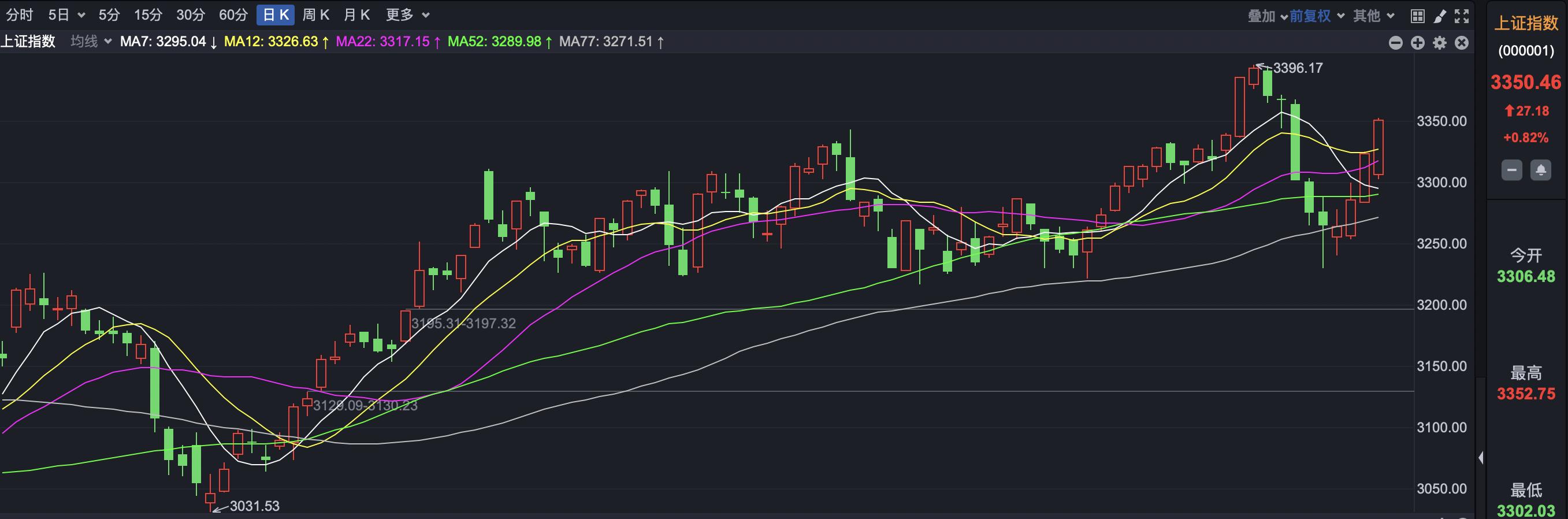1568x519 pixels.
Task: Expand the 均线 indicator dropdown
Action: pos(91,42)
